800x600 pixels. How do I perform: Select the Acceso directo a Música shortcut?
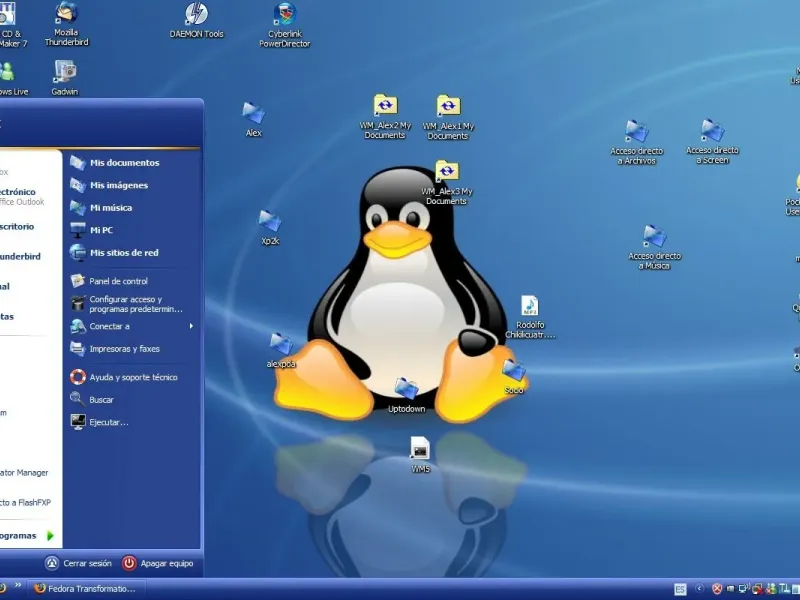655,237
